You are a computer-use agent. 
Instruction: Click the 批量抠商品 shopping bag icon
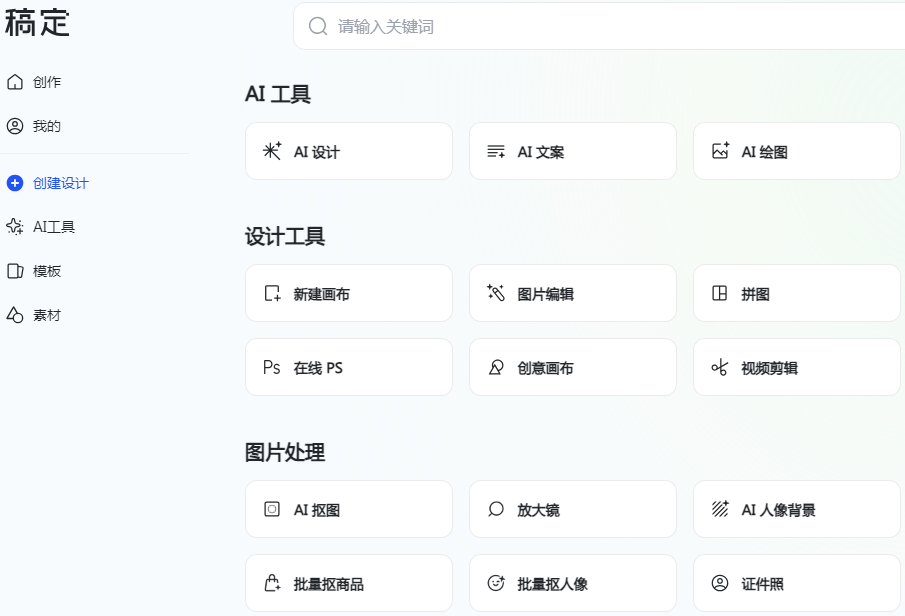(x=272, y=584)
